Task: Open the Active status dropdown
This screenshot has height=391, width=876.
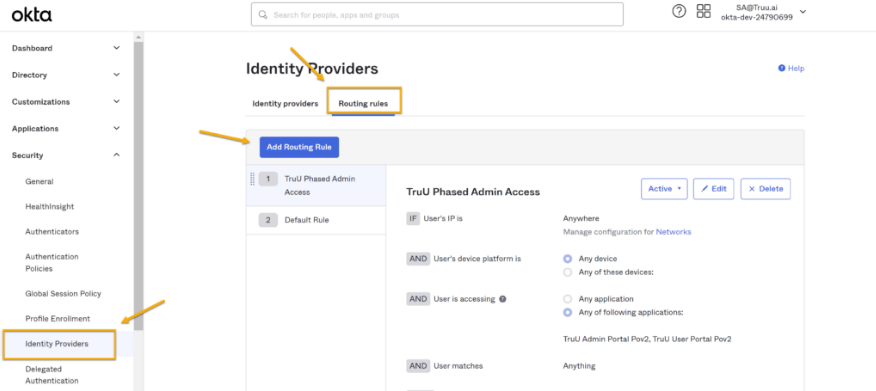Action: click(664, 189)
